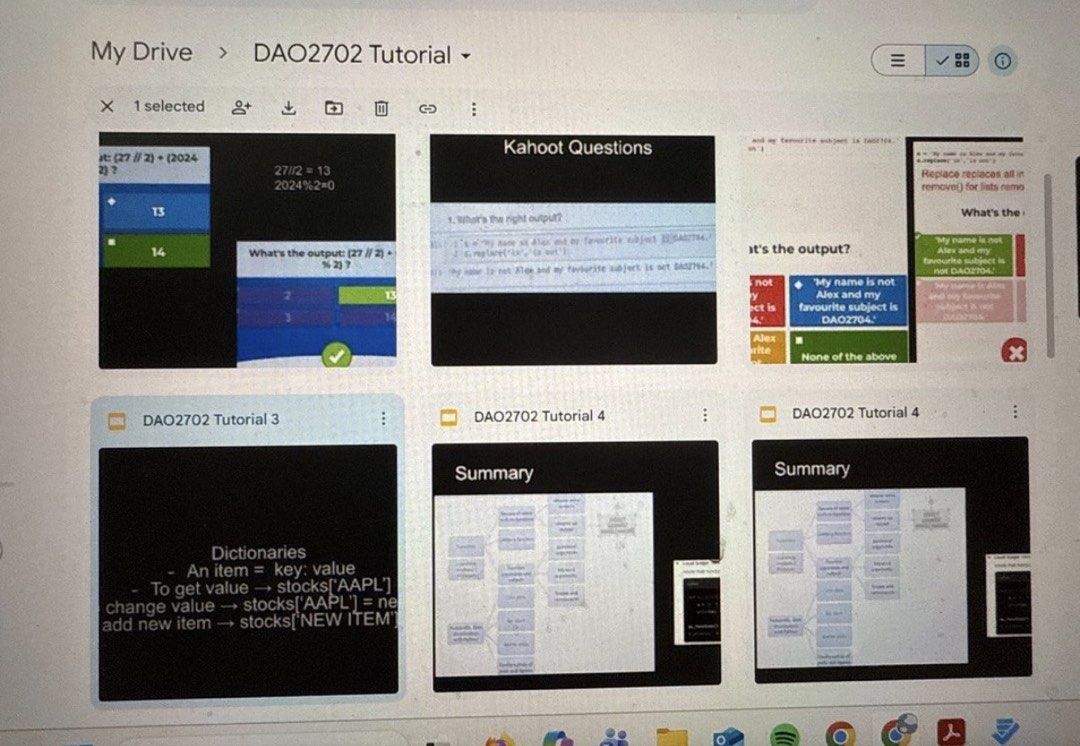Open the 27//2 = 13 quiz thumbnail

coord(247,250)
